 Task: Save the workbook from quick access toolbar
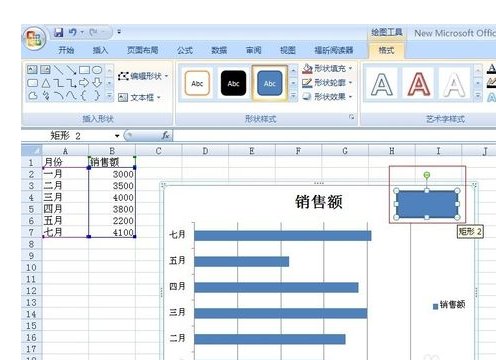tap(59, 32)
